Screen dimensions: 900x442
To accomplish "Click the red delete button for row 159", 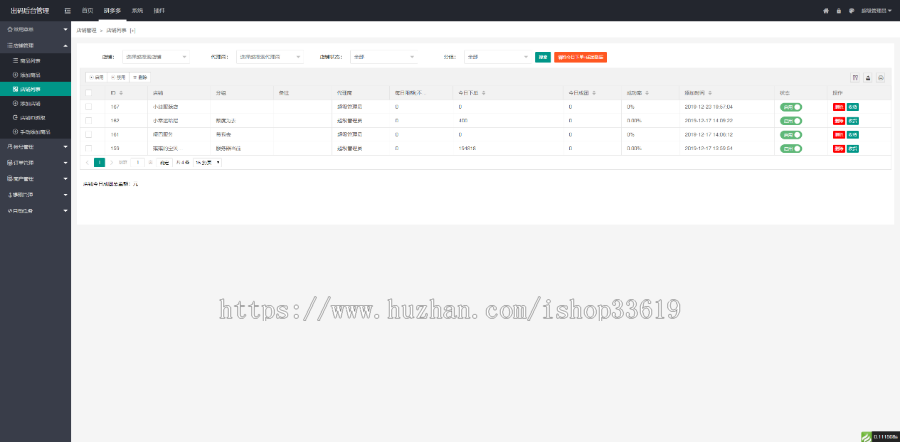I will 839,149.
